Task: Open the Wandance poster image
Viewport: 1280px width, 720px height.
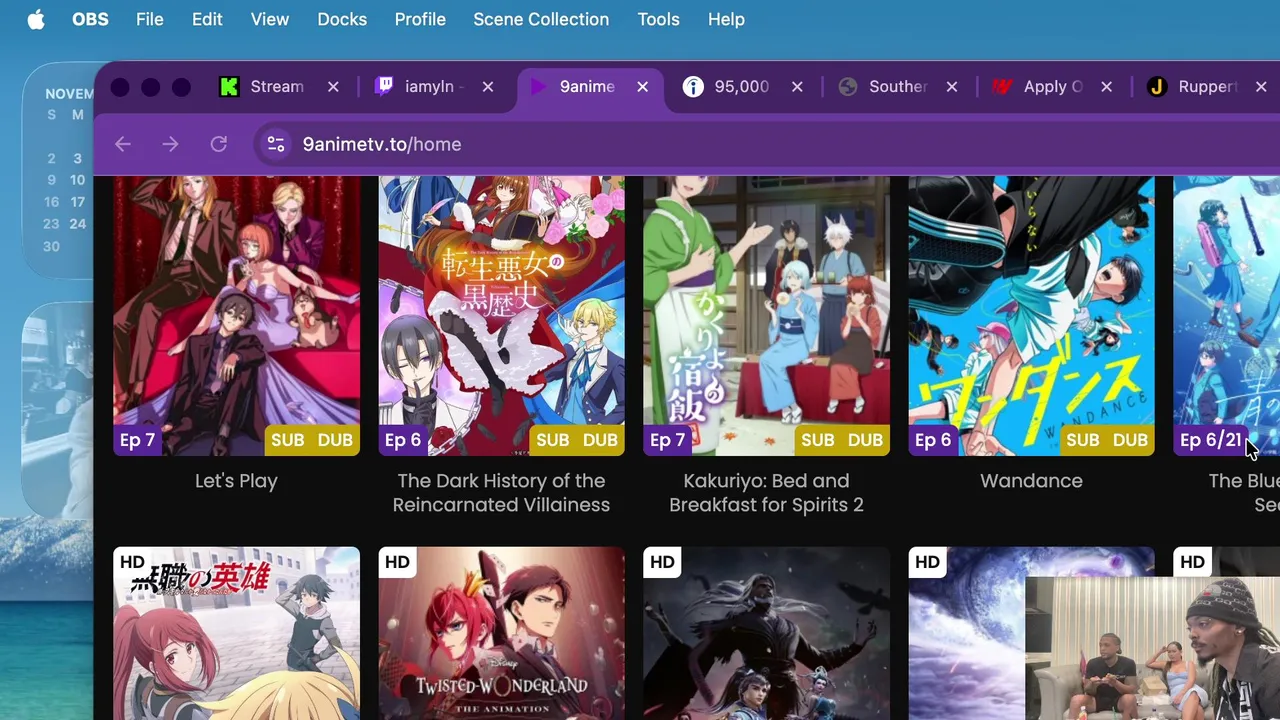Action: tap(1032, 316)
